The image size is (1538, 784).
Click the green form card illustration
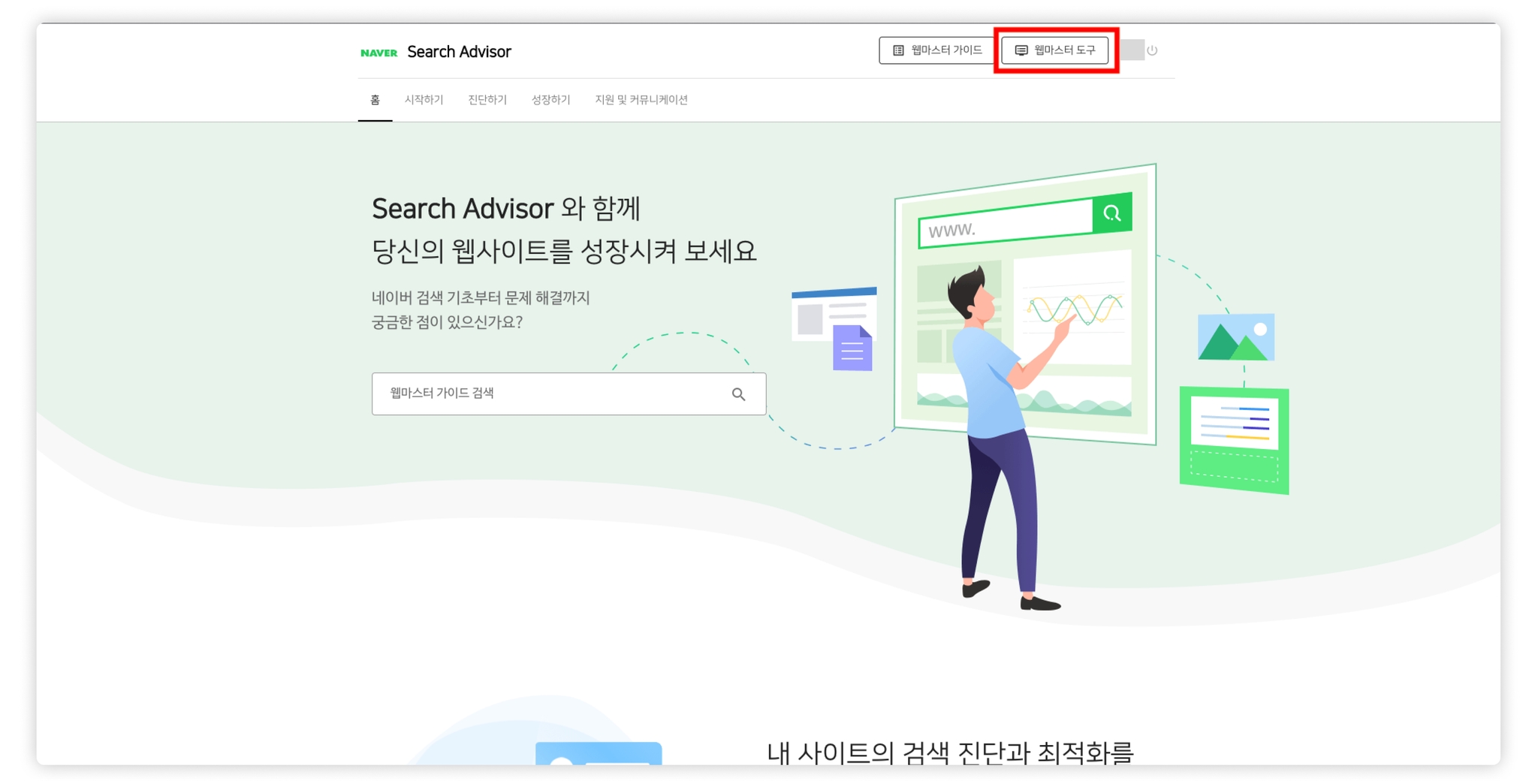click(1235, 440)
